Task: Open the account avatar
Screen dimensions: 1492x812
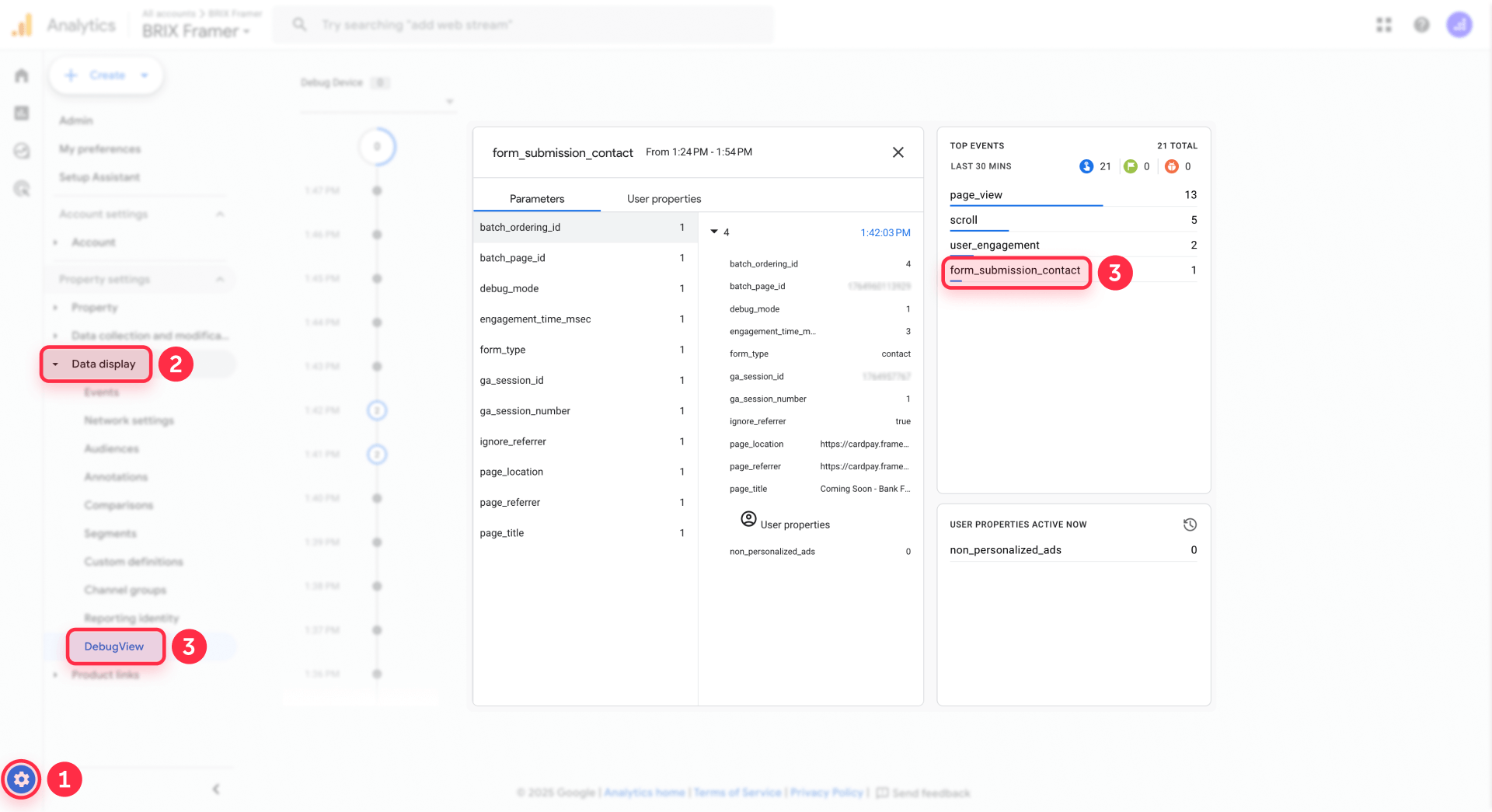Action: [1459, 25]
